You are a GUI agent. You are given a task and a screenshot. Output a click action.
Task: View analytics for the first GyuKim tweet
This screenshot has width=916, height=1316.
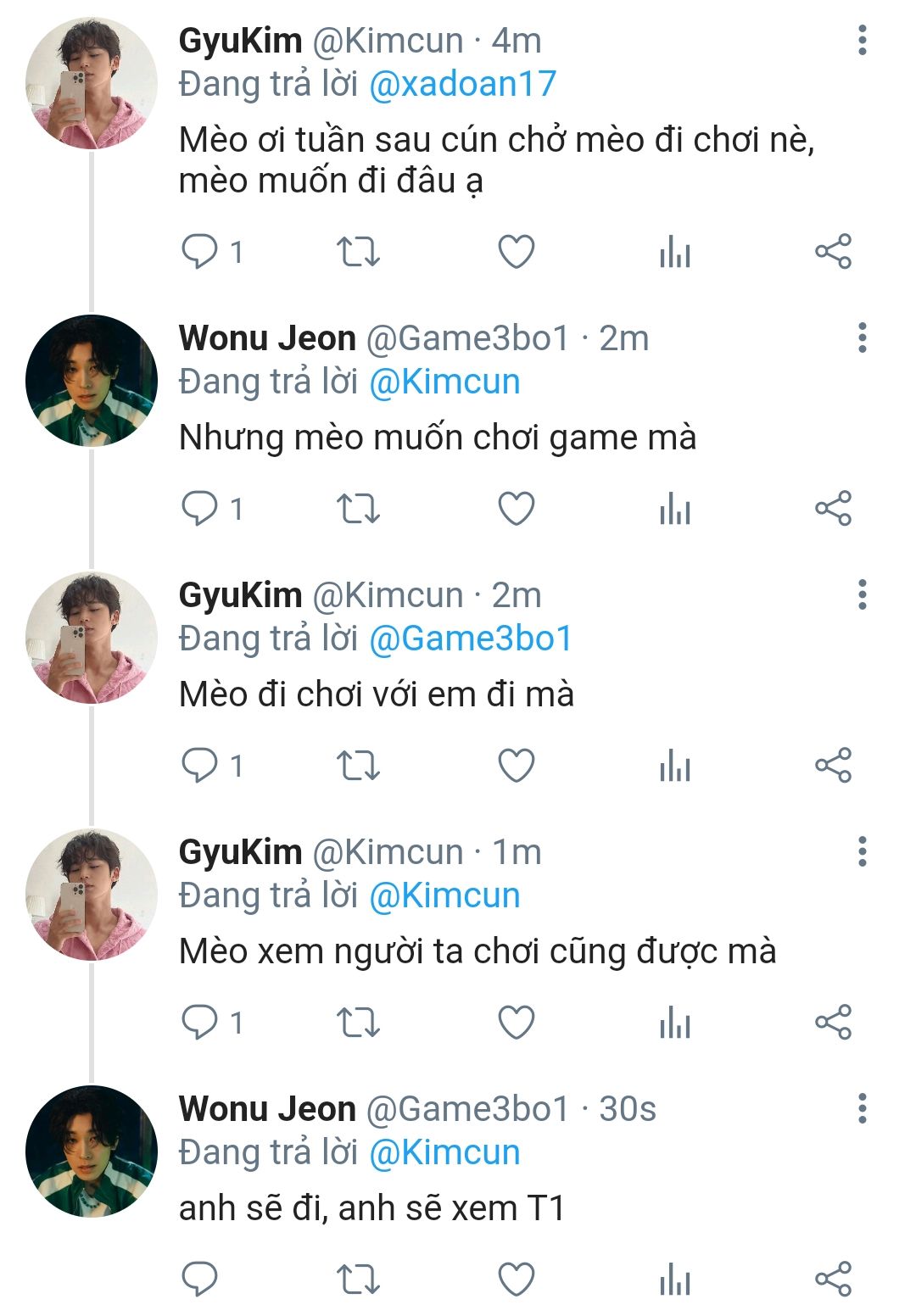coord(675,252)
